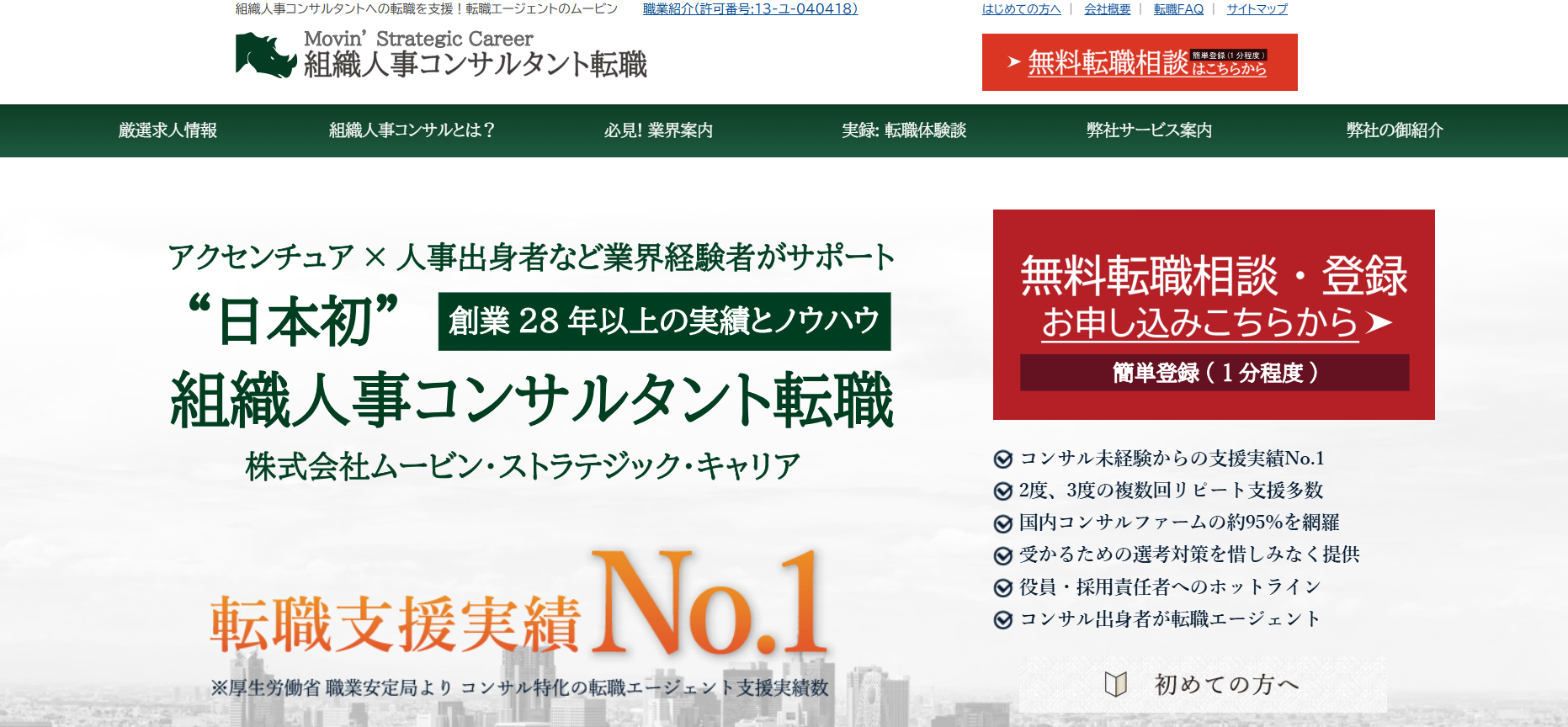The image size is (1568, 727).
Task: Click checkmark icon beside 受かるための選考対策を惜しみなく提供
Action: pos(1002,555)
